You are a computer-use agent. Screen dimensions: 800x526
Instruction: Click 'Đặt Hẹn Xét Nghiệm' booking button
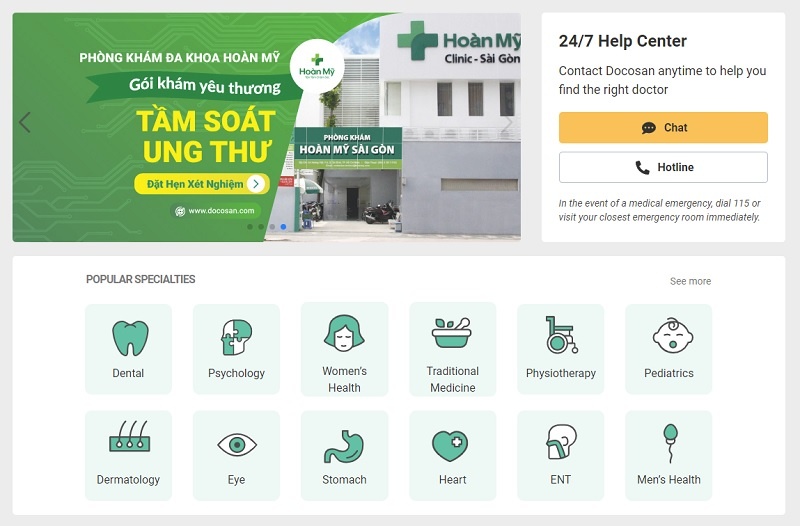(x=202, y=184)
